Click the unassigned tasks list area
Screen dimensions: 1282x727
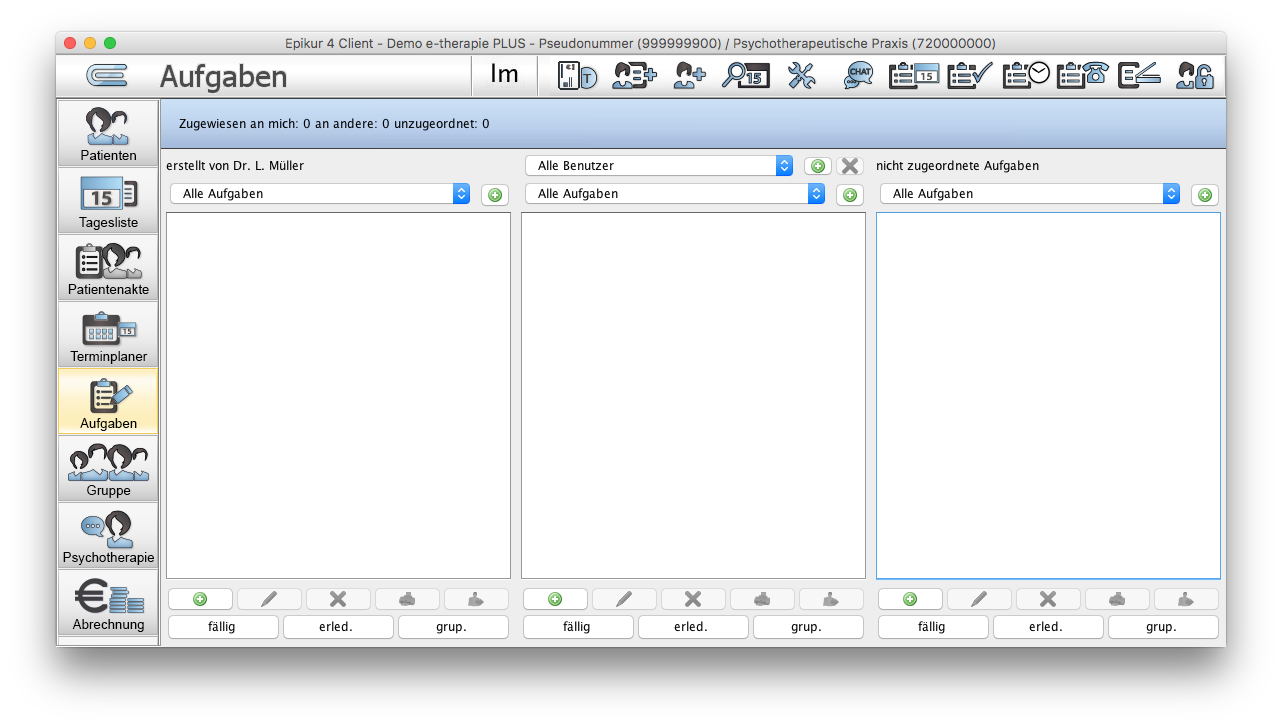coord(1048,395)
